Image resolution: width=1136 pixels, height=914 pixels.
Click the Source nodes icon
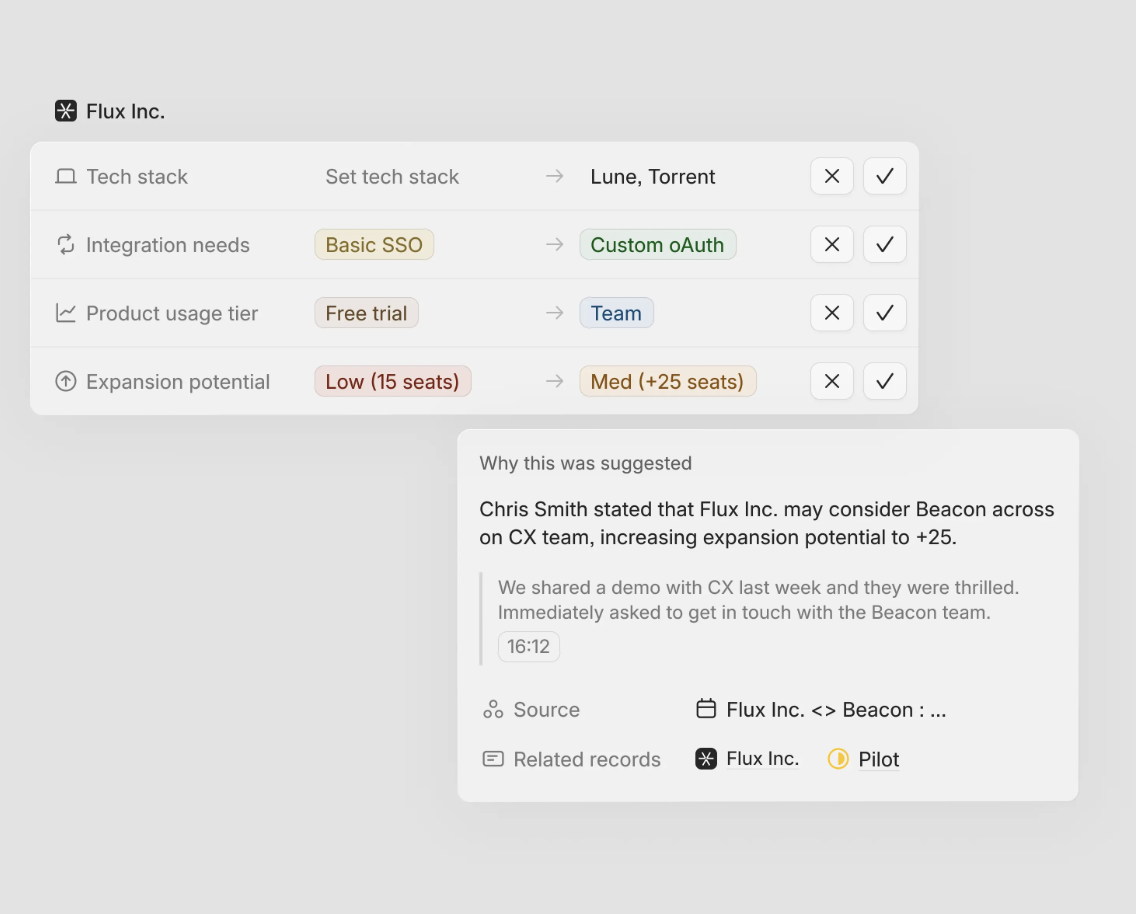click(493, 710)
